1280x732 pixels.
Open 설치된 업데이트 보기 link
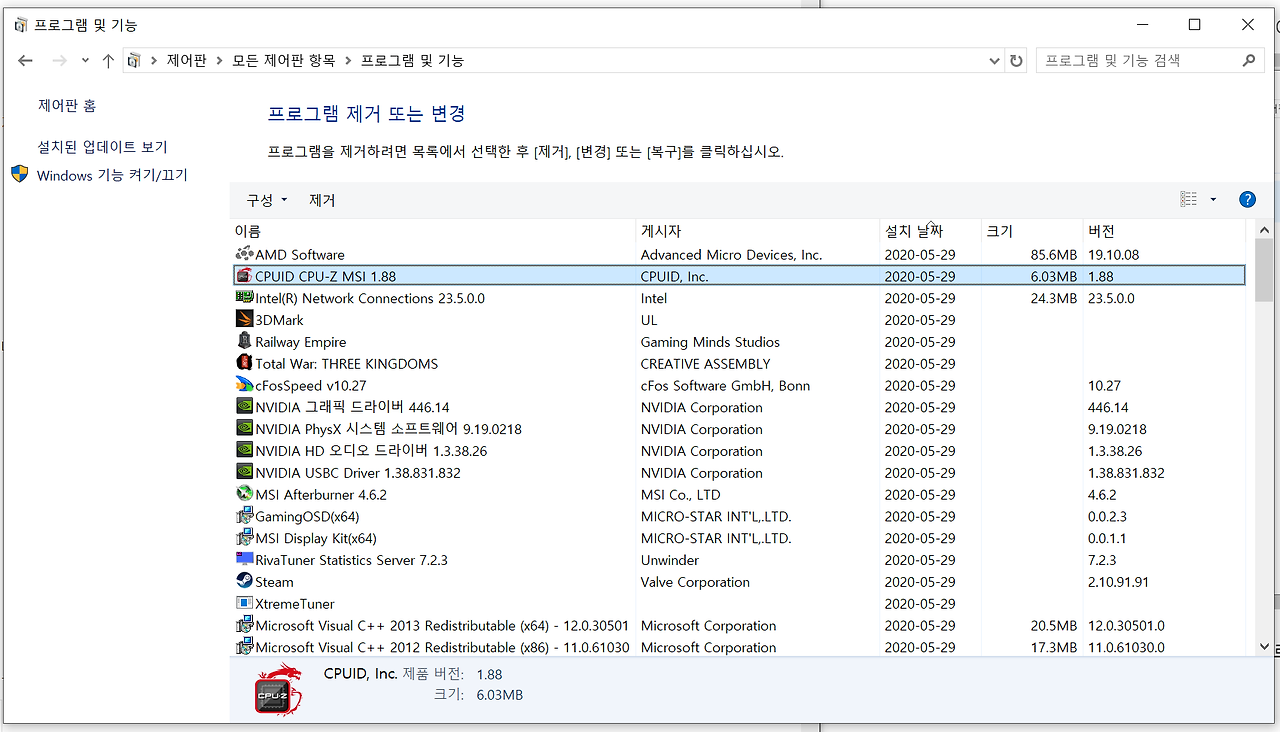point(103,147)
